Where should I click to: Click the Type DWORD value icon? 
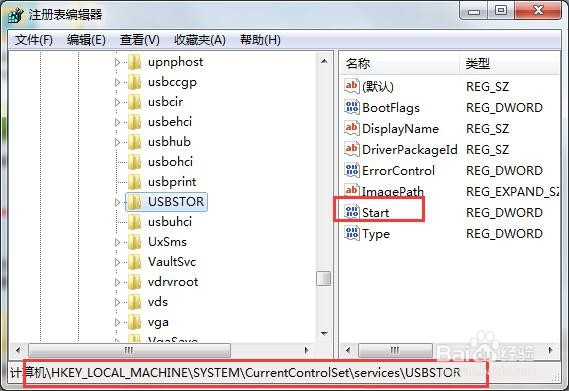352,233
